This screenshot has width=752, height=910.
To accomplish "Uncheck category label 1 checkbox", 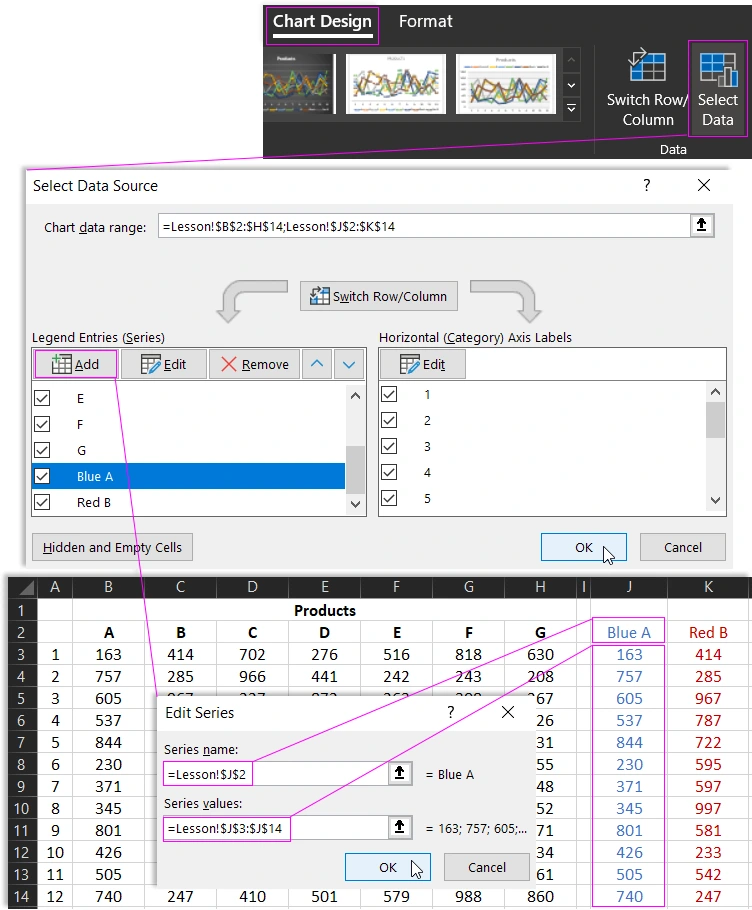I will (389, 395).
